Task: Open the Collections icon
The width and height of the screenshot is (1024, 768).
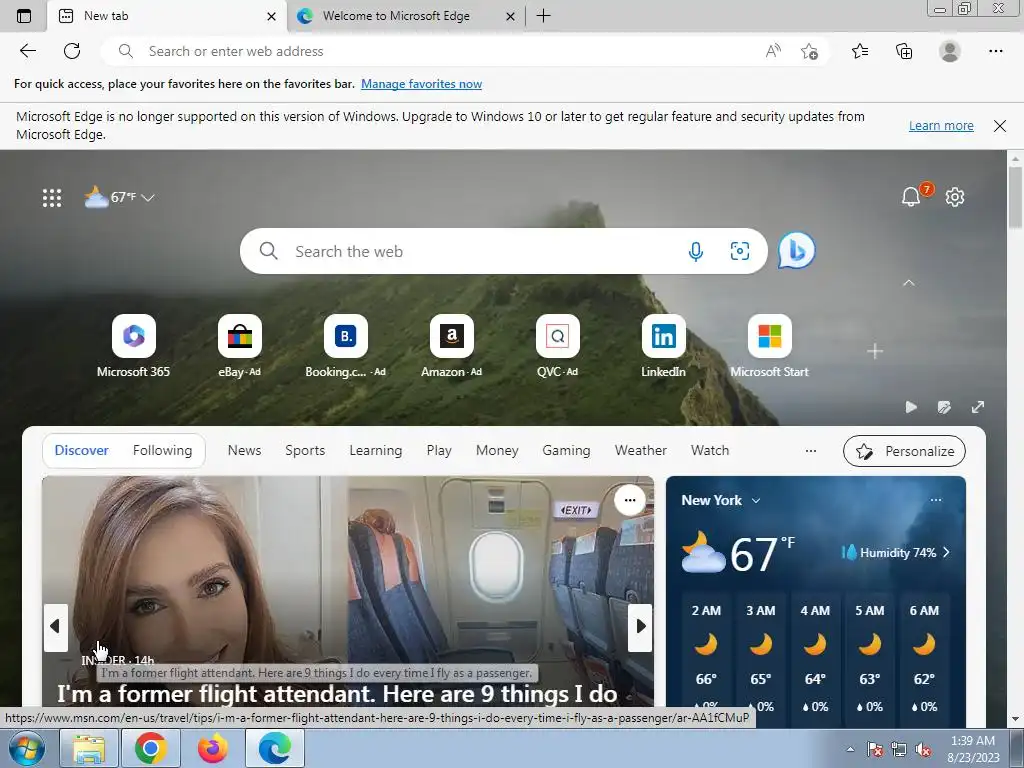Action: pos(904,51)
